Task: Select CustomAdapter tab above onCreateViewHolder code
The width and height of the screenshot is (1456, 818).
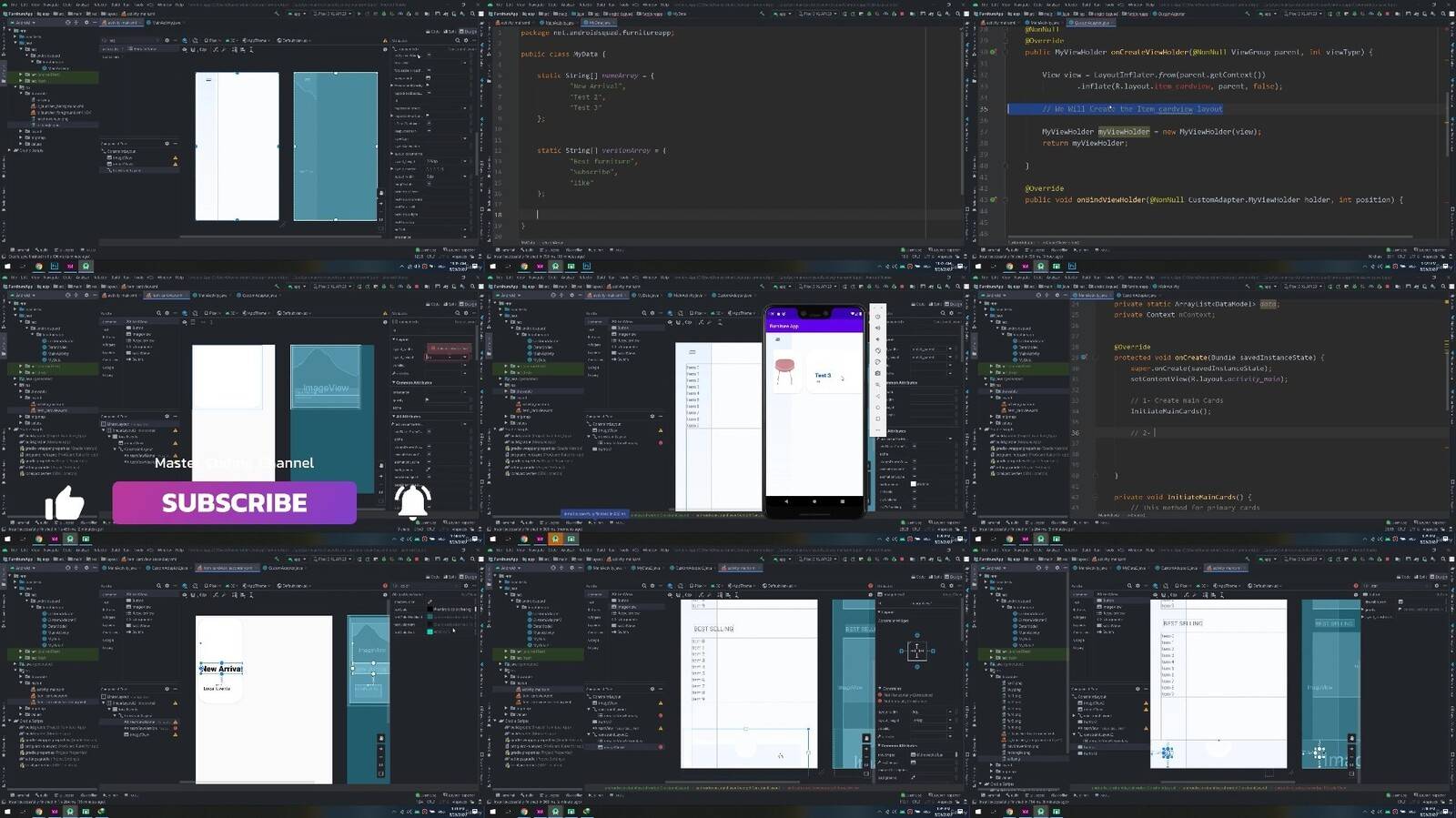Action: (1090, 23)
